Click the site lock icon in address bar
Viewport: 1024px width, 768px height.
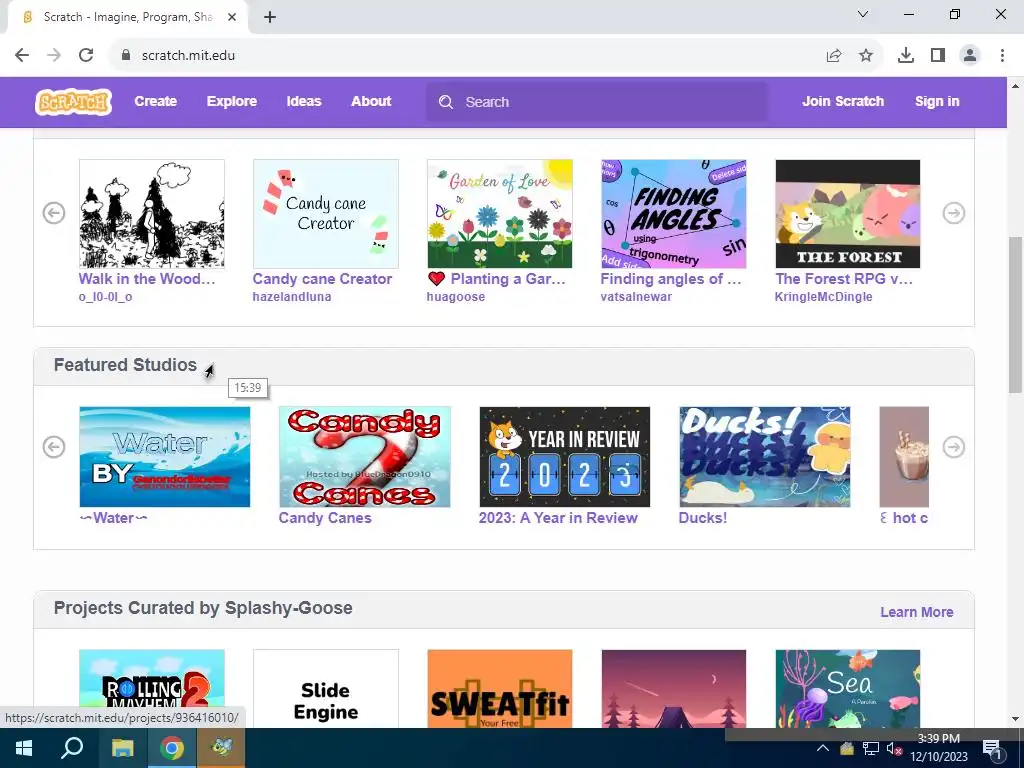point(126,56)
